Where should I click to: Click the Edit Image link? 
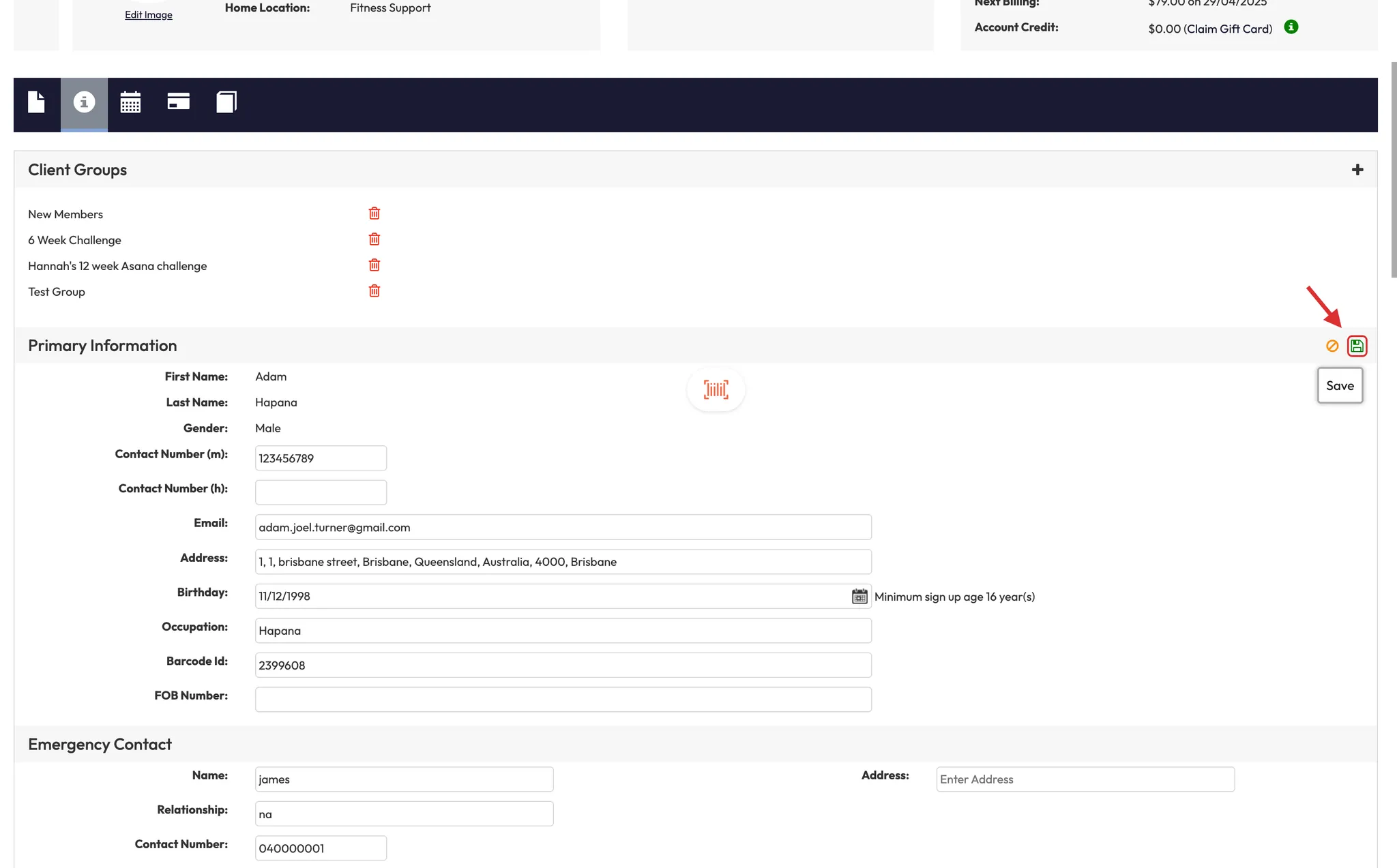point(148,15)
